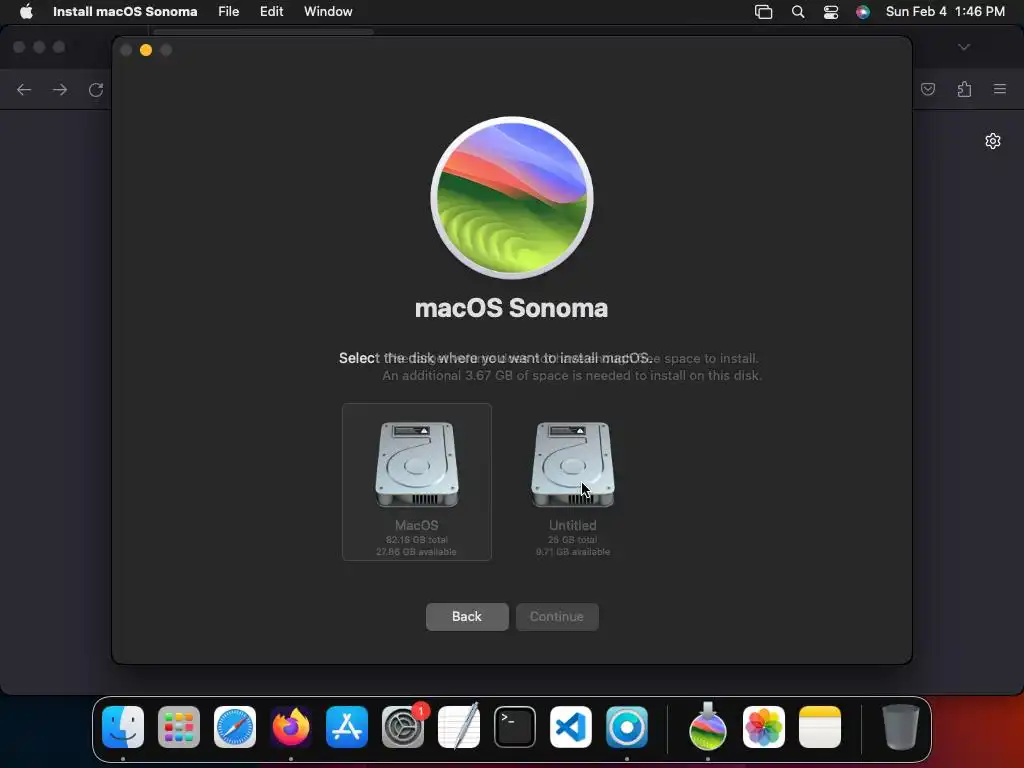
Task: Click Install macOS Sonoma icon in Dock
Action: [x=708, y=727]
